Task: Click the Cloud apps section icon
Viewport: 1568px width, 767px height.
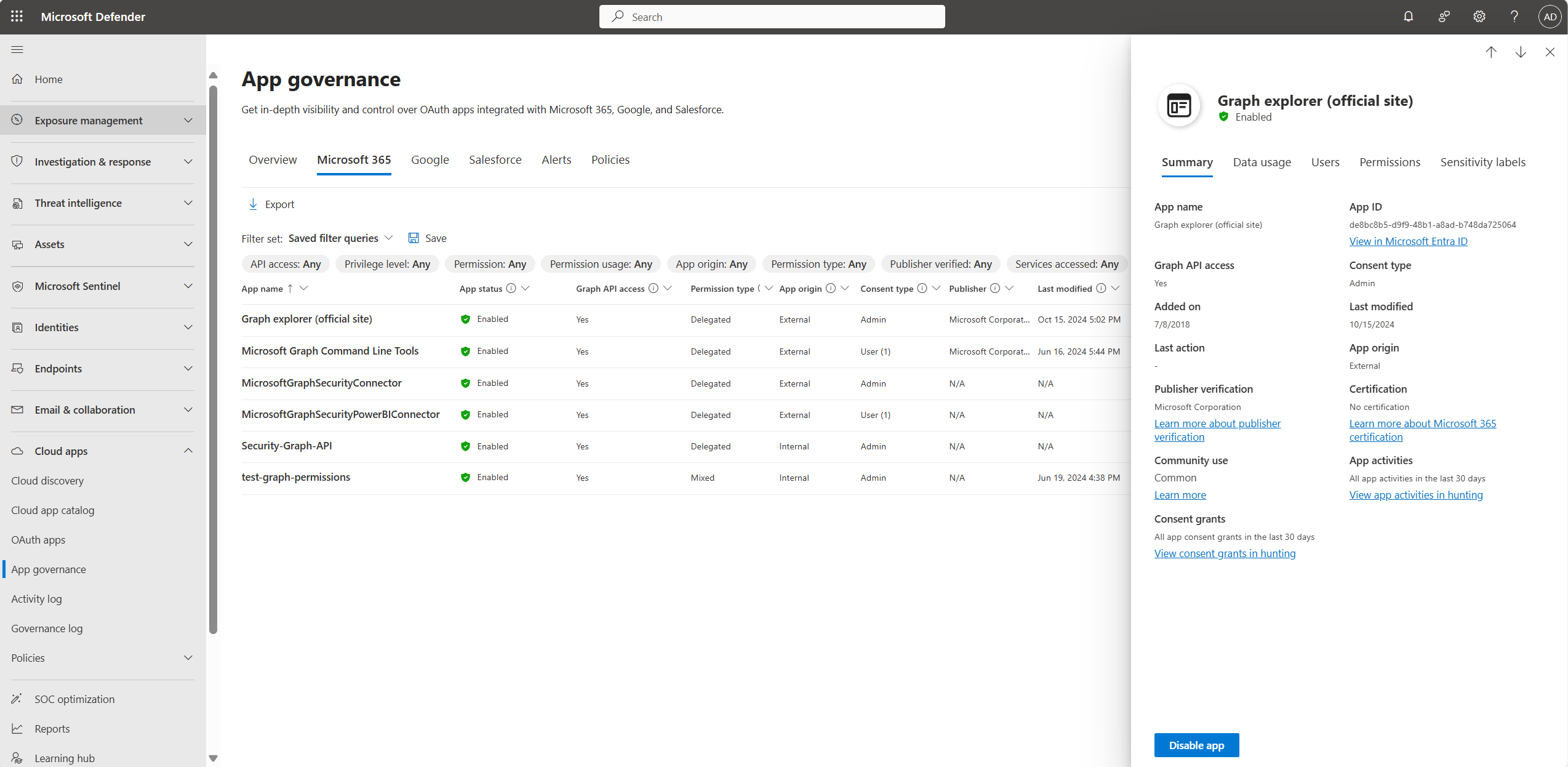Action: click(x=18, y=451)
